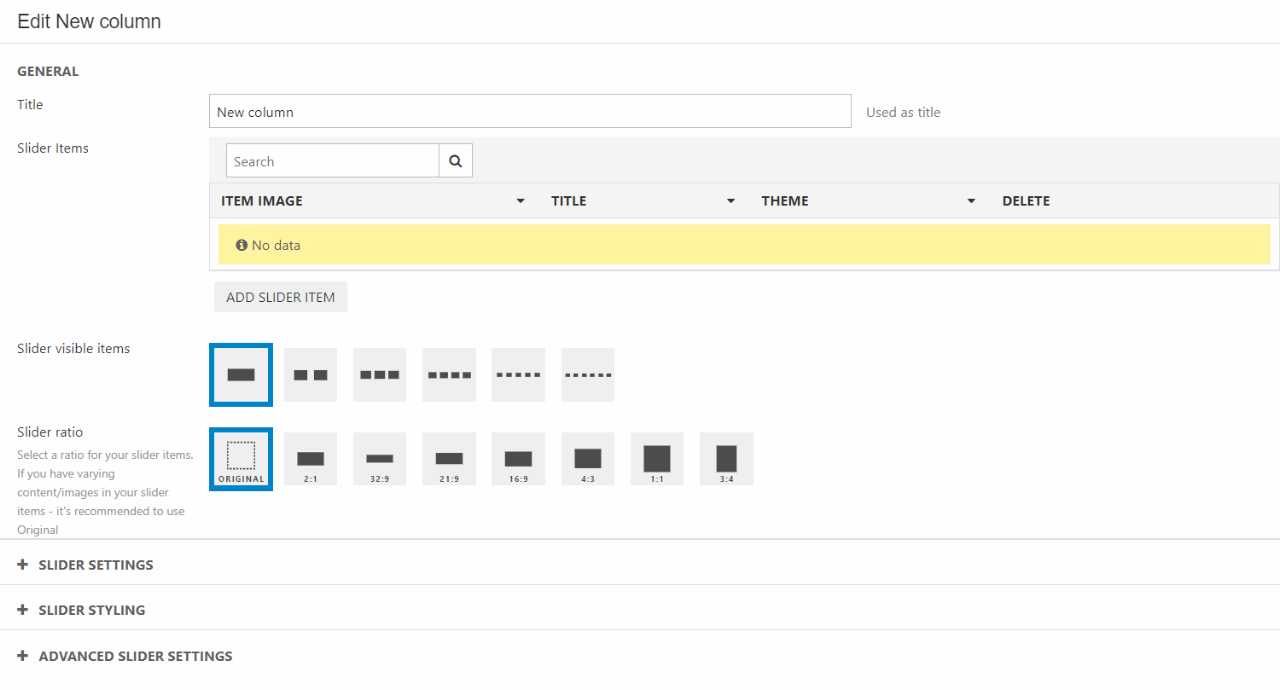Open the Theme column dropdown arrow
The height and width of the screenshot is (690, 1280).
click(x=970, y=201)
